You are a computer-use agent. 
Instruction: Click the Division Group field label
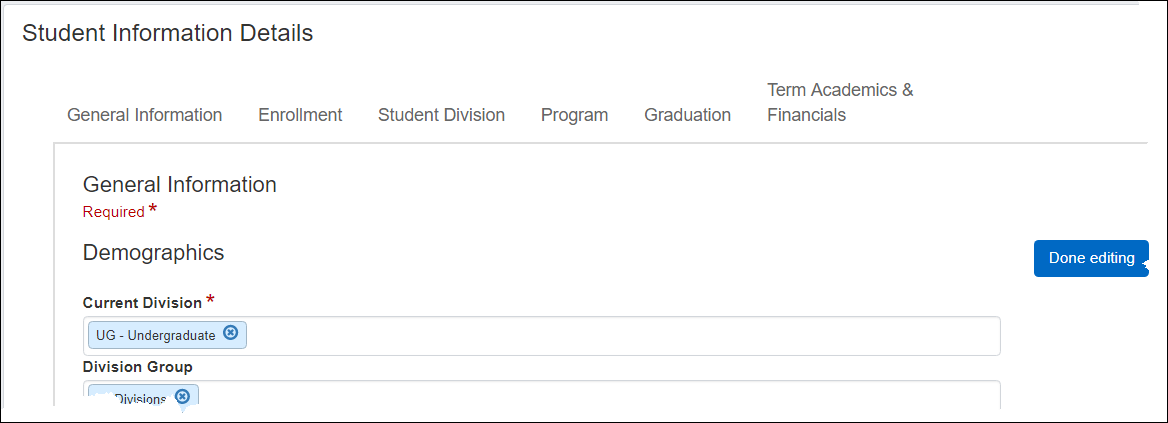point(137,367)
